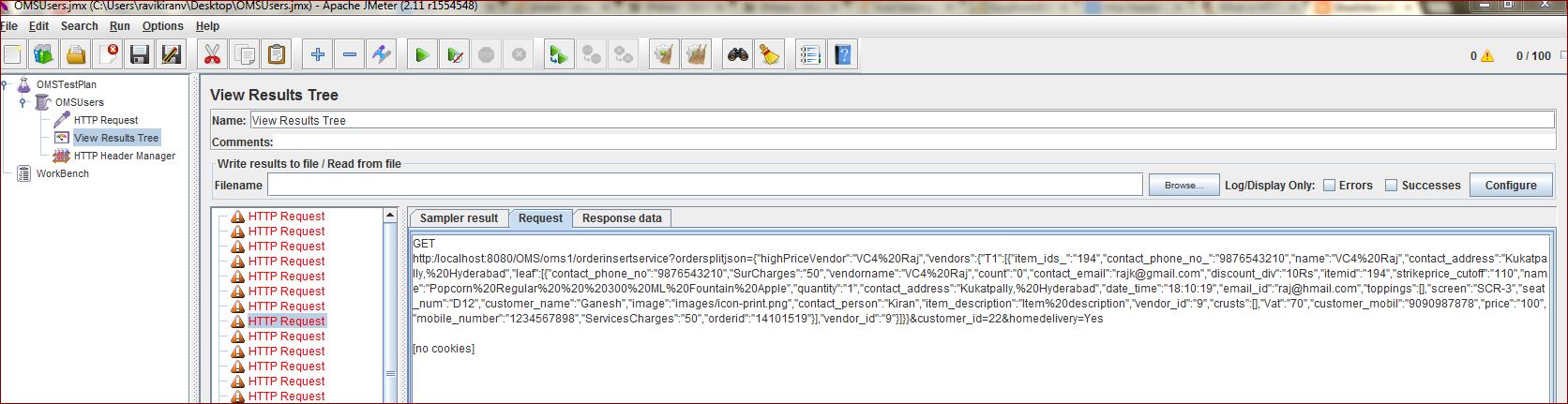The width and height of the screenshot is (1568, 404).
Task: Open the Function Helper dialog icon
Action: (811, 55)
